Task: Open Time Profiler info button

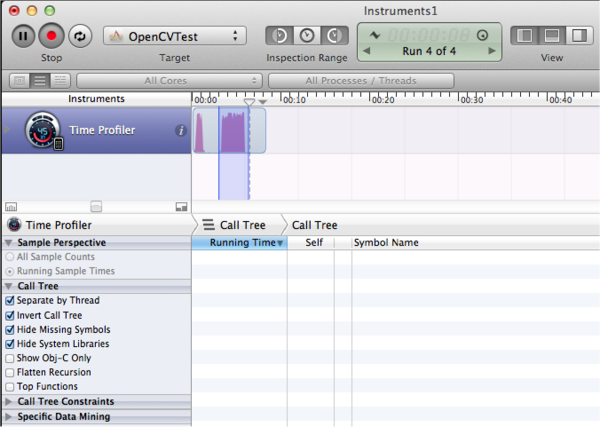Action: point(181,130)
